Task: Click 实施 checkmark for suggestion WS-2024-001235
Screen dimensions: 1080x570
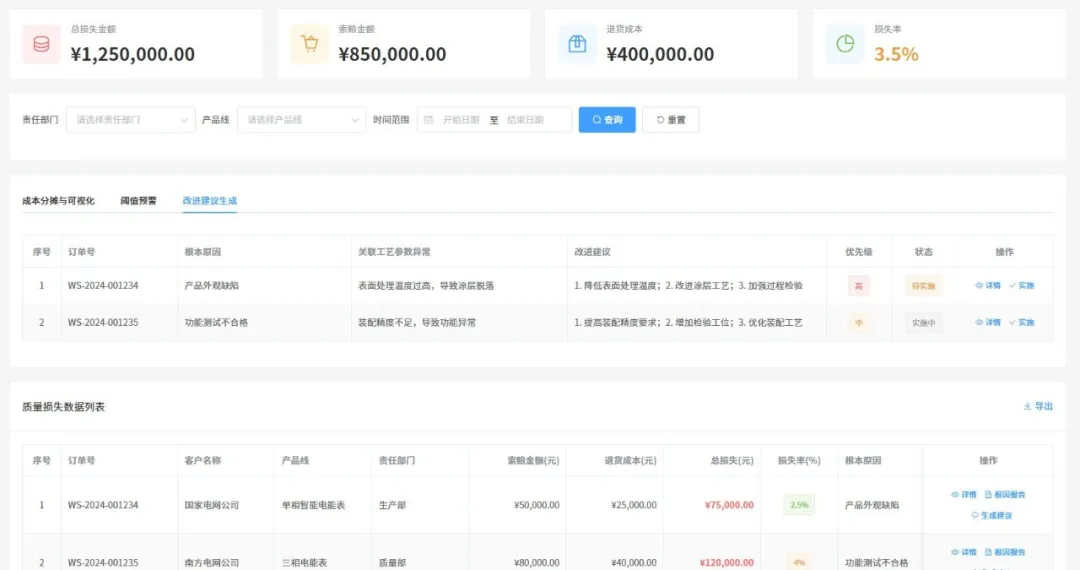Action: coord(1021,323)
